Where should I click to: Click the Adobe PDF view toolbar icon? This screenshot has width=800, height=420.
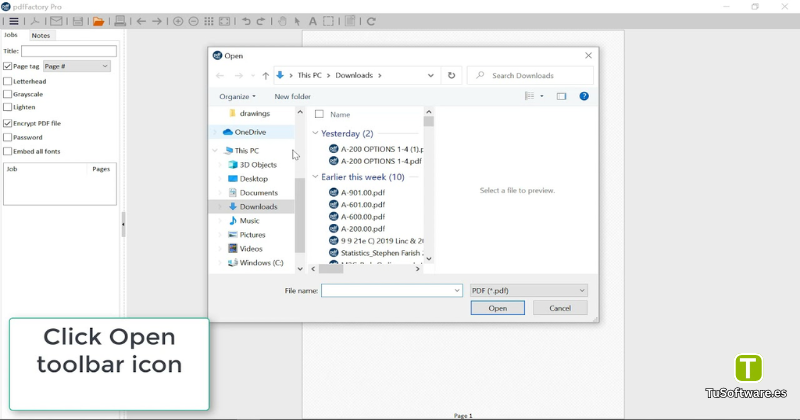[x=35, y=21]
